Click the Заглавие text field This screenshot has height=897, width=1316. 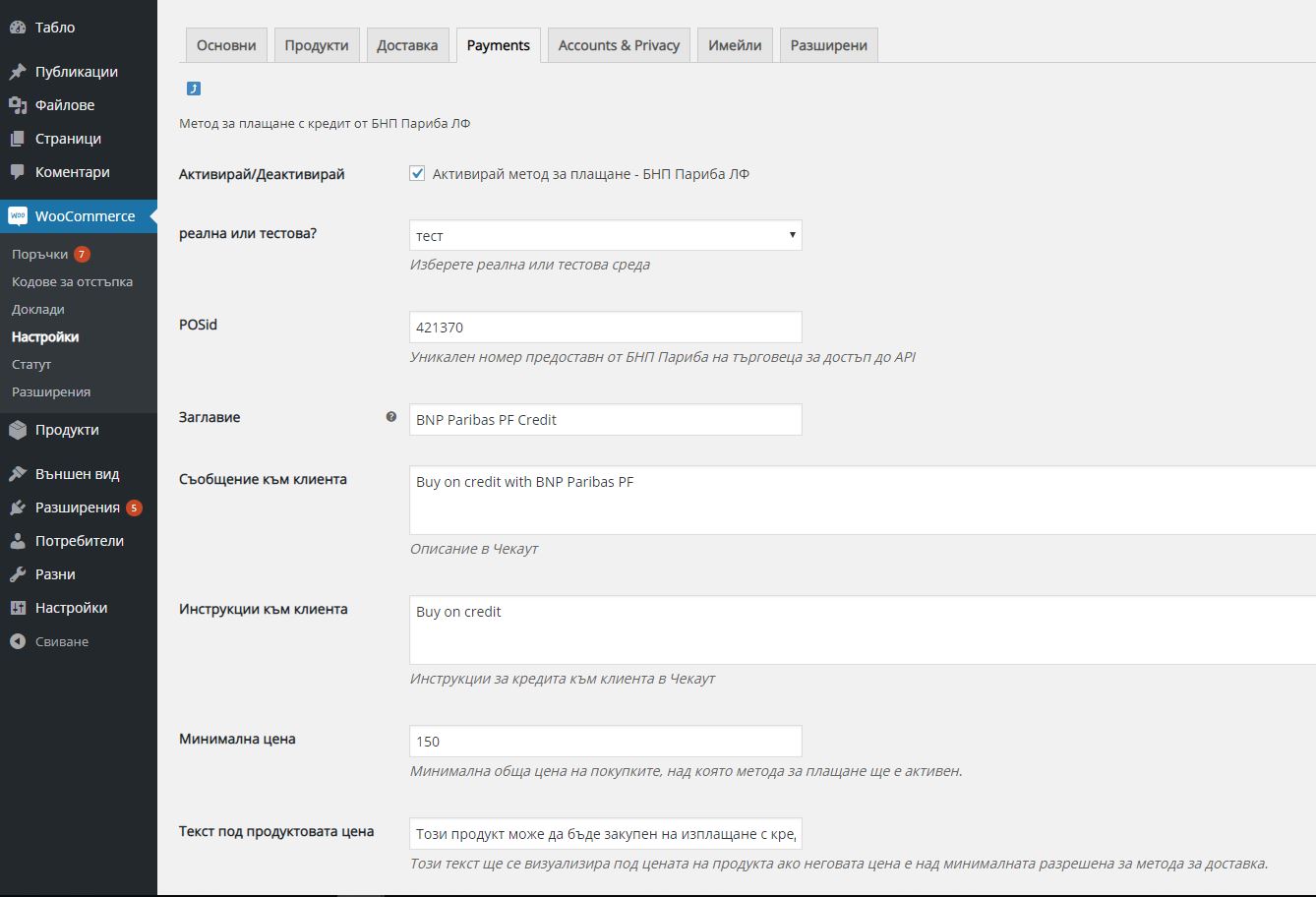[x=605, y=419]
